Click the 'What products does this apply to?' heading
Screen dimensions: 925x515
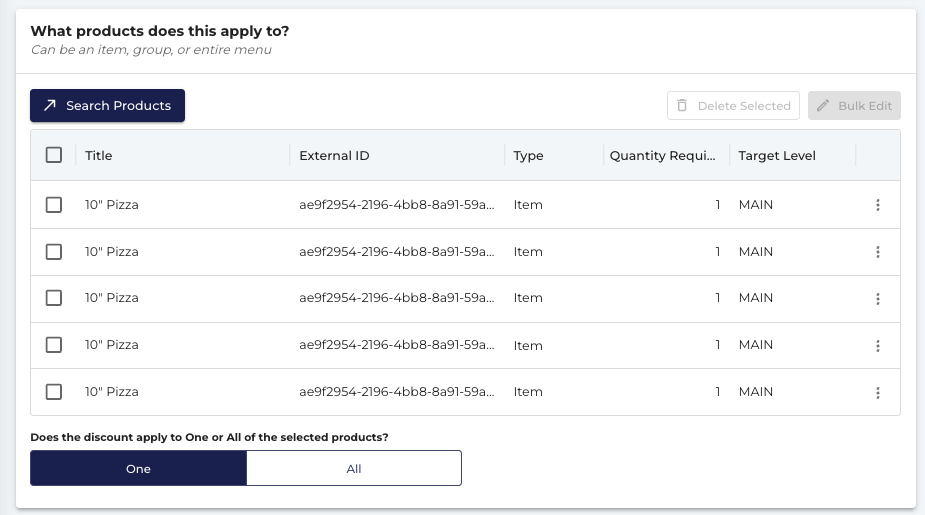[x=160, y=31]
